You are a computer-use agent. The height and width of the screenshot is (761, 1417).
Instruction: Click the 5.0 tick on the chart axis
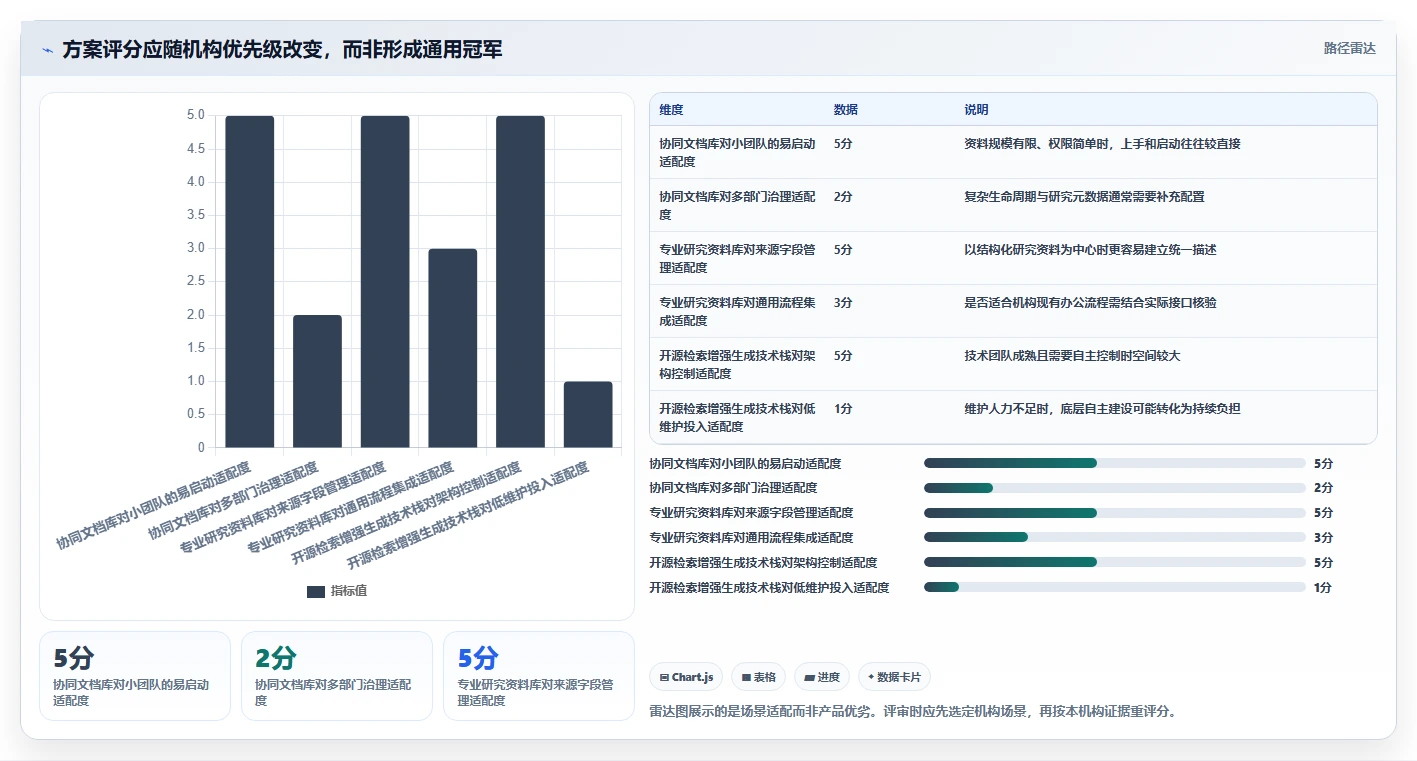tap(195, 115)
